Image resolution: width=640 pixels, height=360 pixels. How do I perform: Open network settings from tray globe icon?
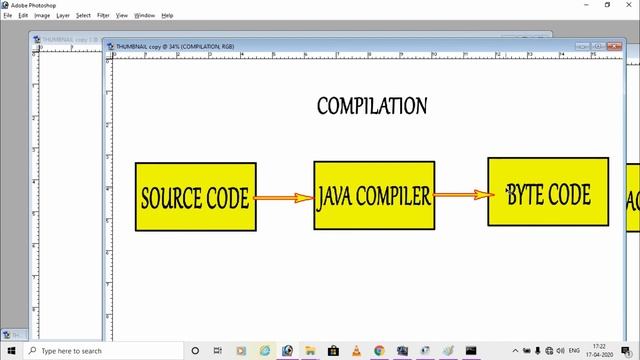point(549,351)
